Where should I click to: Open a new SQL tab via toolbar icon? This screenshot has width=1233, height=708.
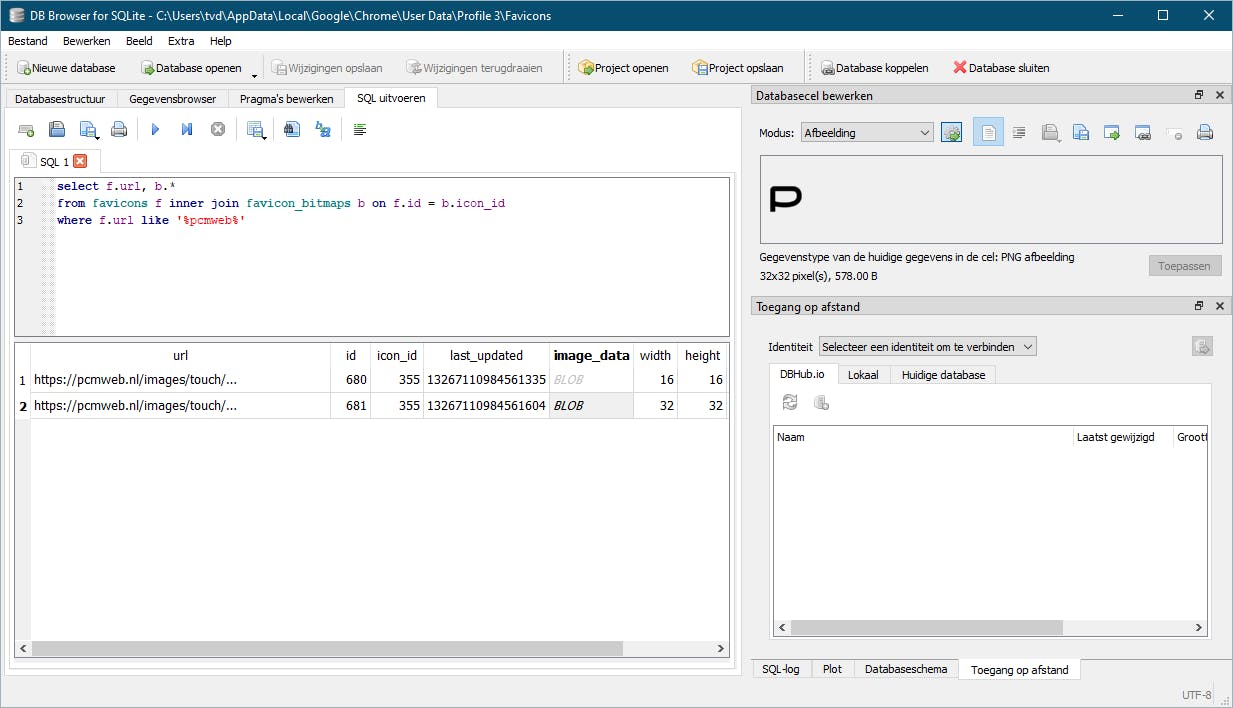pyautogui.click(x=27, y=130)
